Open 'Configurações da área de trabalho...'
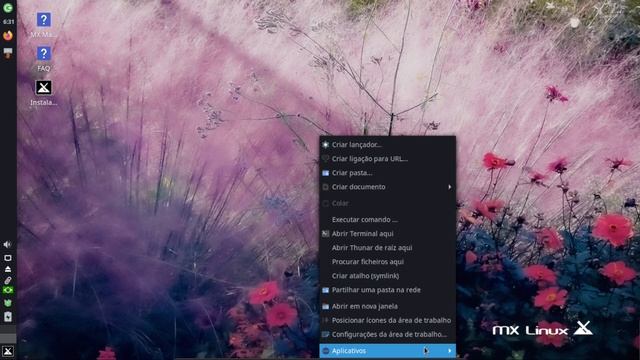The height and width of the screenshot is (360, 640). [x=387, y=334]
